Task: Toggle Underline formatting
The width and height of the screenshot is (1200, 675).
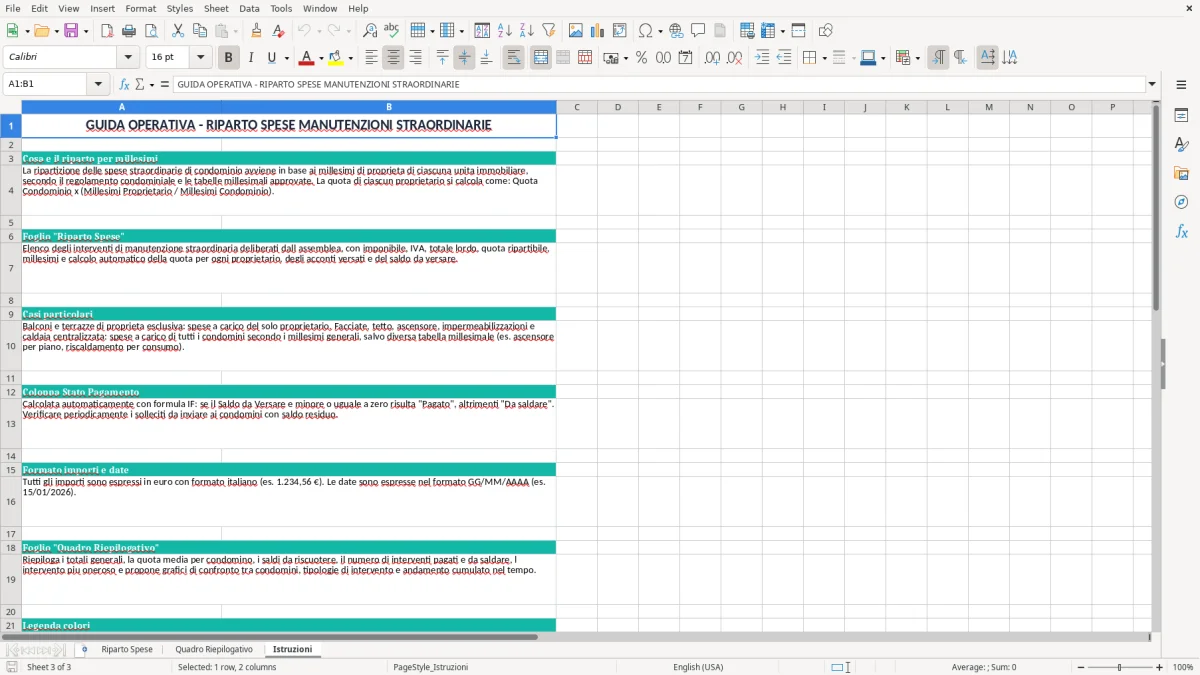Action: coord(272,58)
